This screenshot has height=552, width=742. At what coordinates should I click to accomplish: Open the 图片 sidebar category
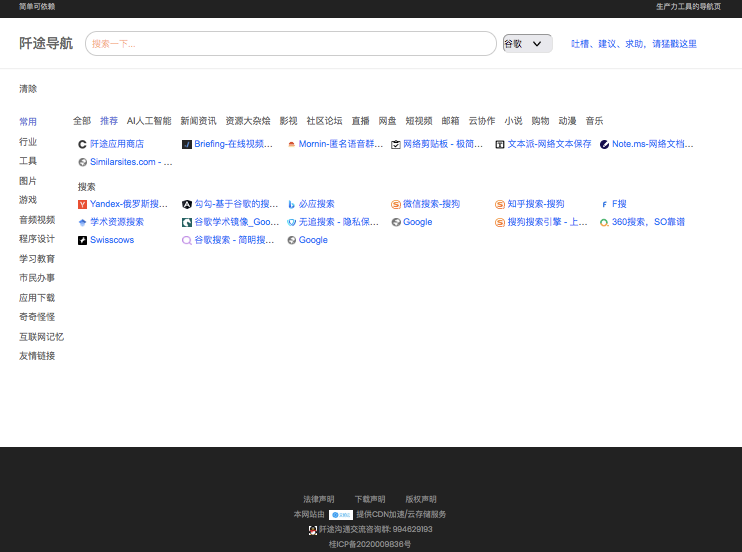(x=28, y=181)
